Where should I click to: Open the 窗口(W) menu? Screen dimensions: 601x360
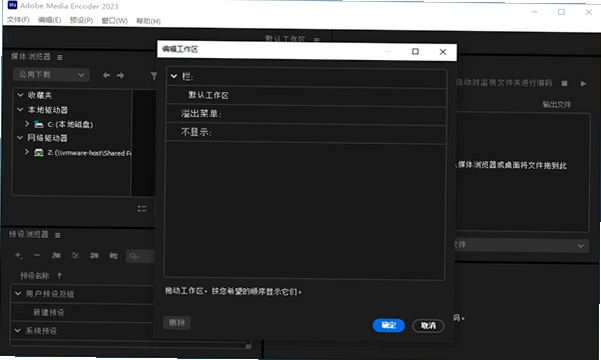115,21
